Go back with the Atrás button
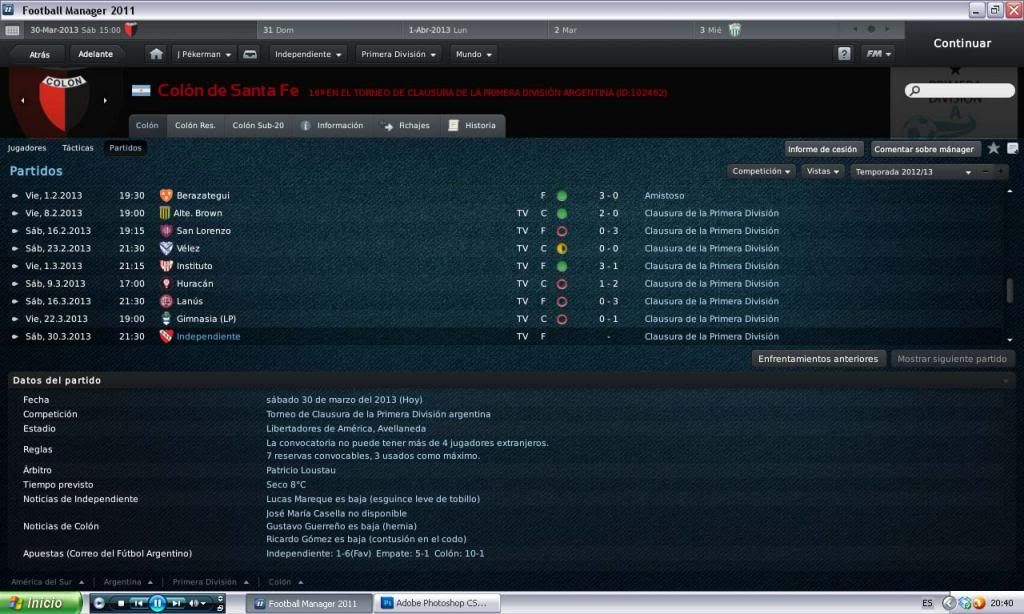The image size is (1024, 614). pyautogui.click(x=39, y=54)
